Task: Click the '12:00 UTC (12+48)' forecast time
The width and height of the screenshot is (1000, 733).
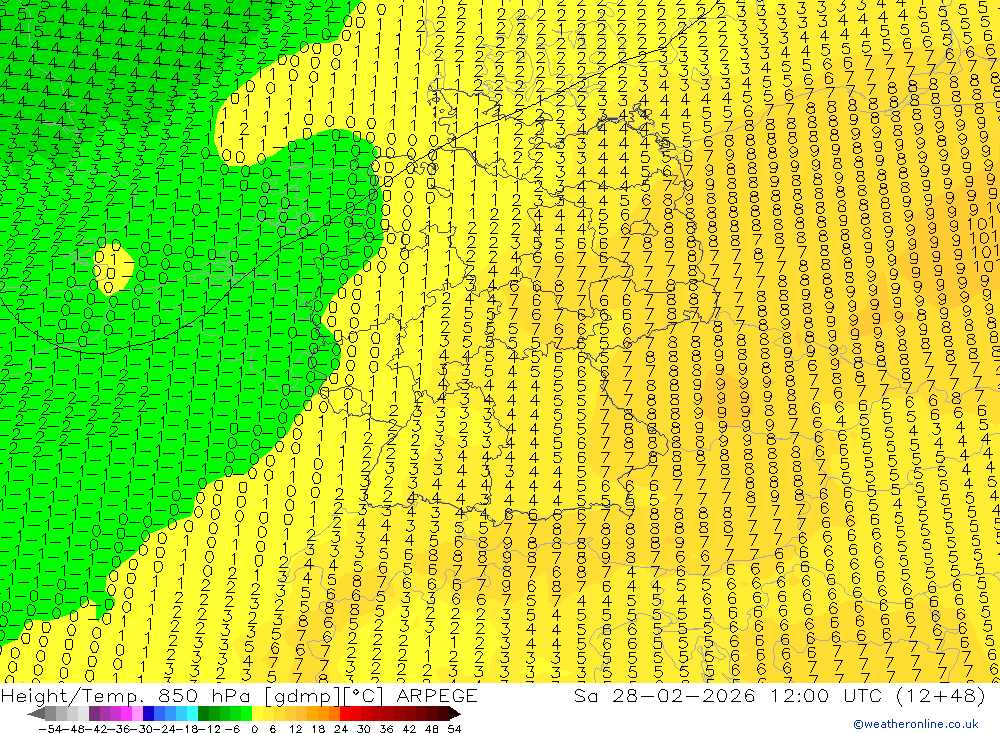Action: pyautogui.click(x=877, y=695)
